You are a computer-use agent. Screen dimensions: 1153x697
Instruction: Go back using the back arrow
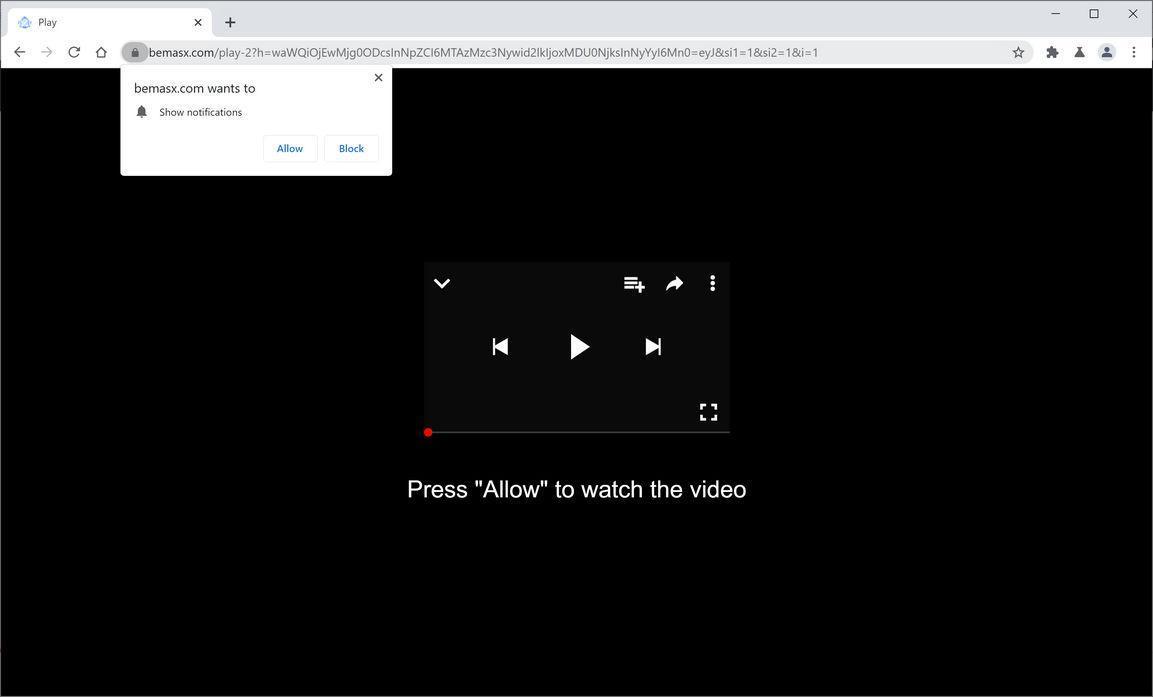[19, 52]
